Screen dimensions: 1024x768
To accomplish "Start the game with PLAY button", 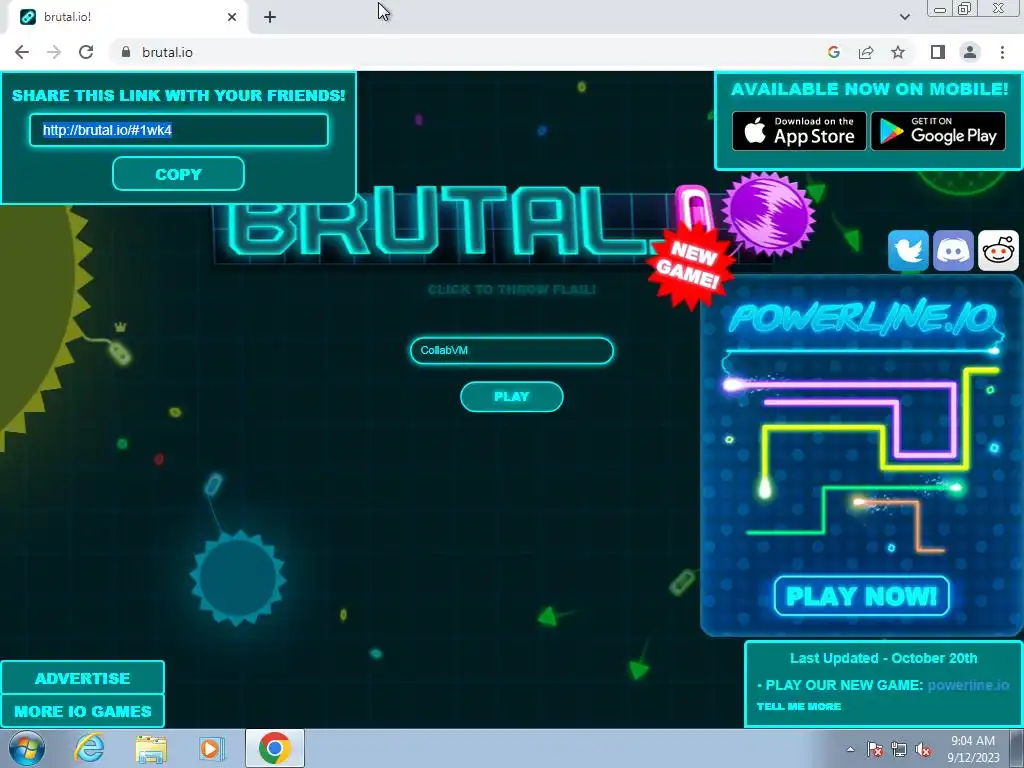I will click(x=511, y=397).
